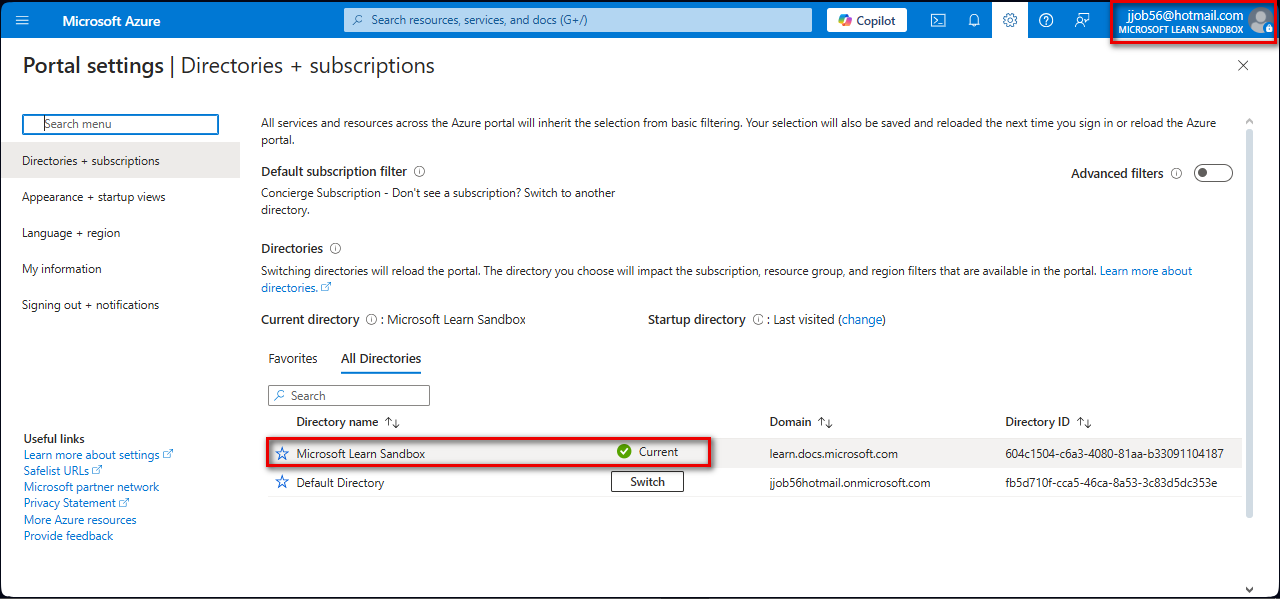This screenshot has width=1280, height=599.
Task: Click the Microsoft Azure home title
Action: 111,21
